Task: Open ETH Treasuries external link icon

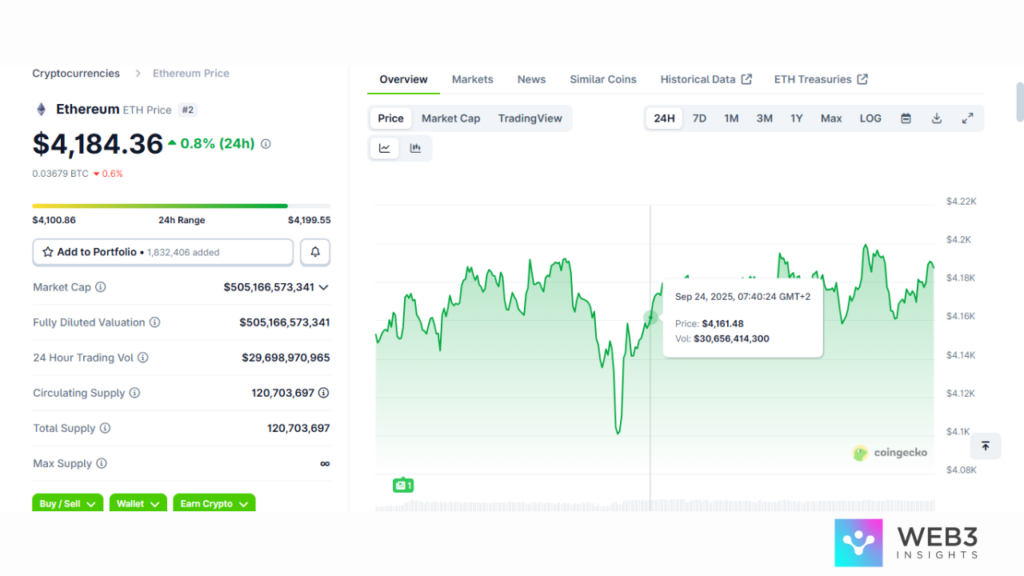Action: (x=863, y=79)
